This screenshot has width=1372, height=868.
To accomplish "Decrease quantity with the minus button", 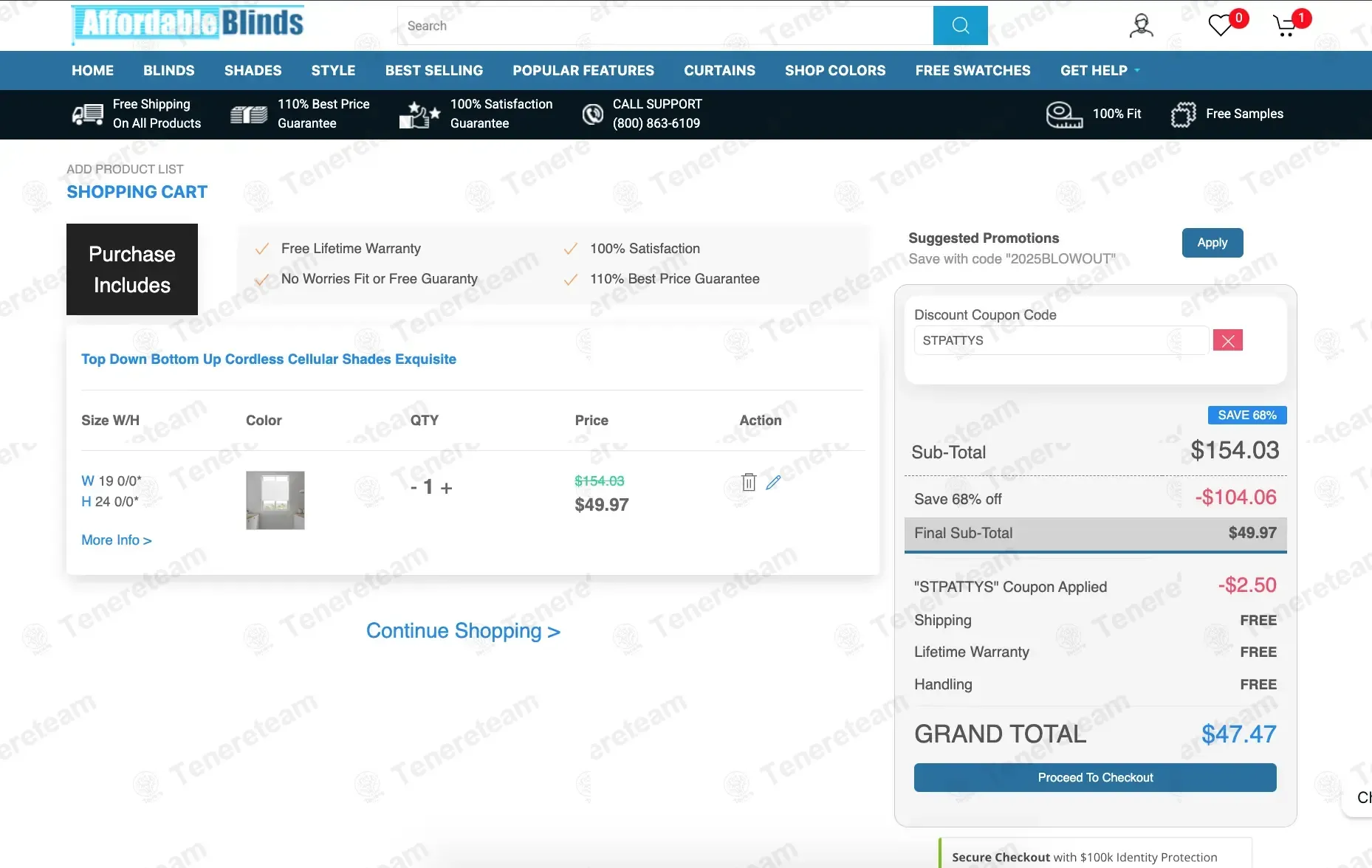I will pyautogui.click(x=414, y=487).
